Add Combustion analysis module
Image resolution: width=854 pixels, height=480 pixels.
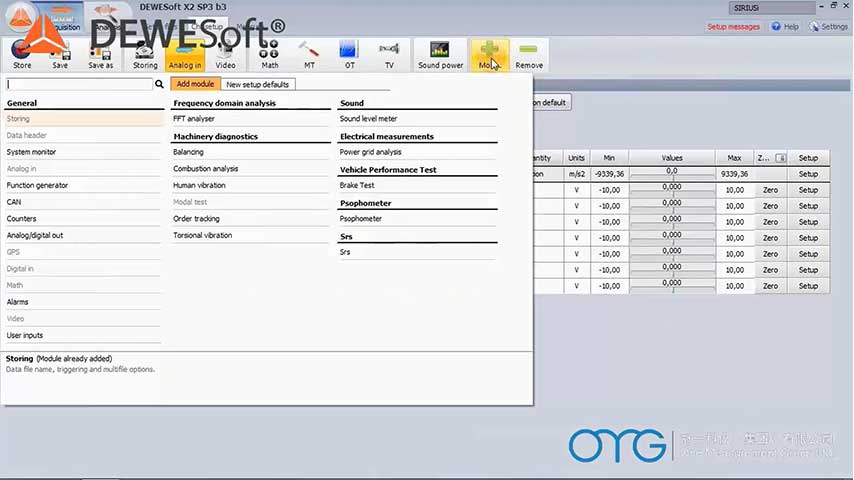(251, 169)
